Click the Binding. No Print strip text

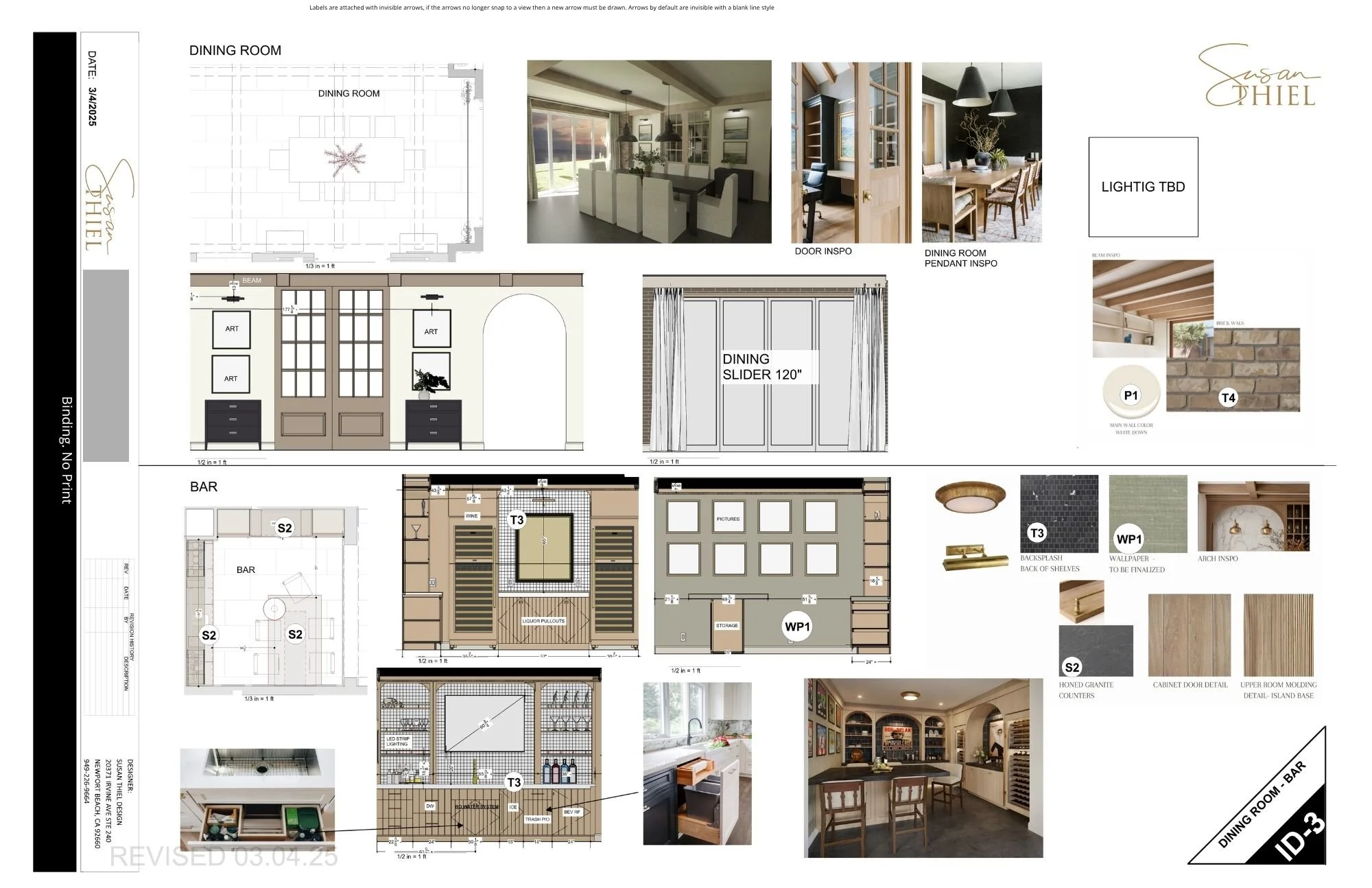tap(67, 450)
